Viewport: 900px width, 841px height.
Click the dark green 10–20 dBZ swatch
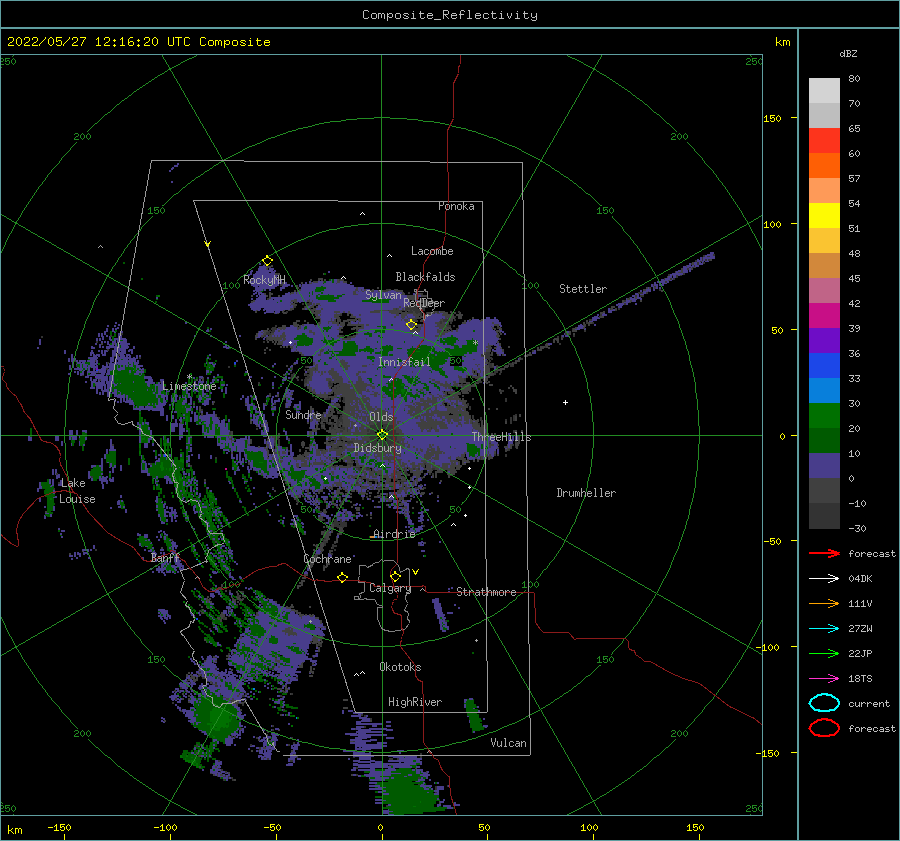tap(824, 440)
